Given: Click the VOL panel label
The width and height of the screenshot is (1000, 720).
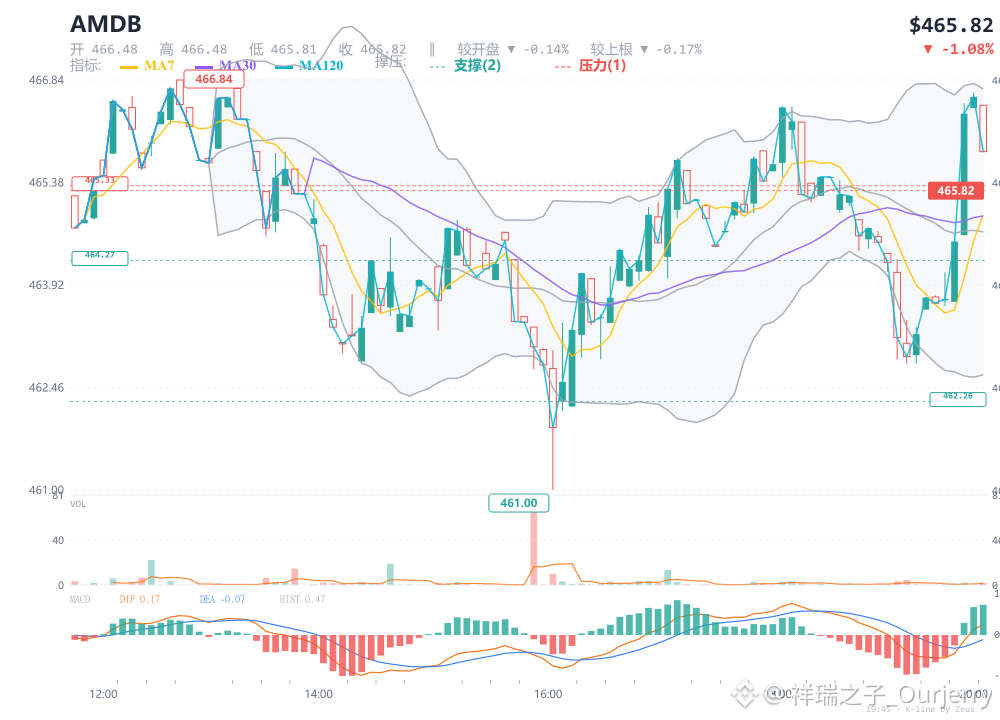Looking at the screenshot, I should (x=78, y=504).
